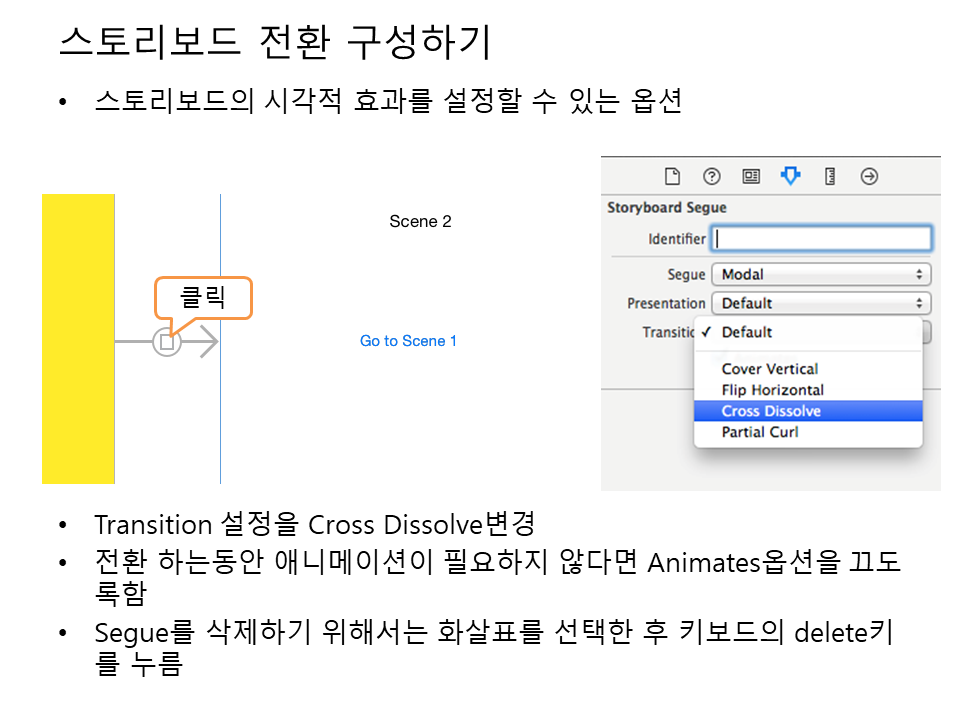960x720 pixels.
Task: Expand the Presentation dropdown
Action: (x=821, y=303)
